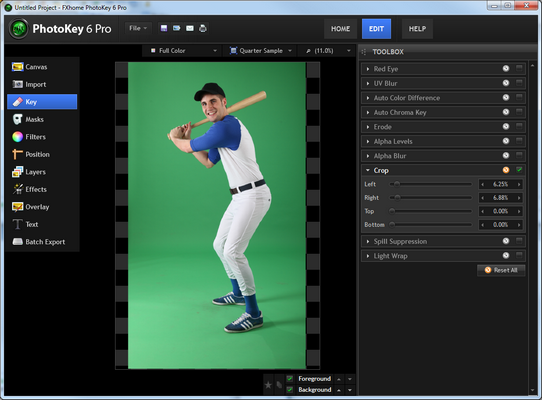Enable the Auto Color Difference checkbox

(x=519, y=97)
